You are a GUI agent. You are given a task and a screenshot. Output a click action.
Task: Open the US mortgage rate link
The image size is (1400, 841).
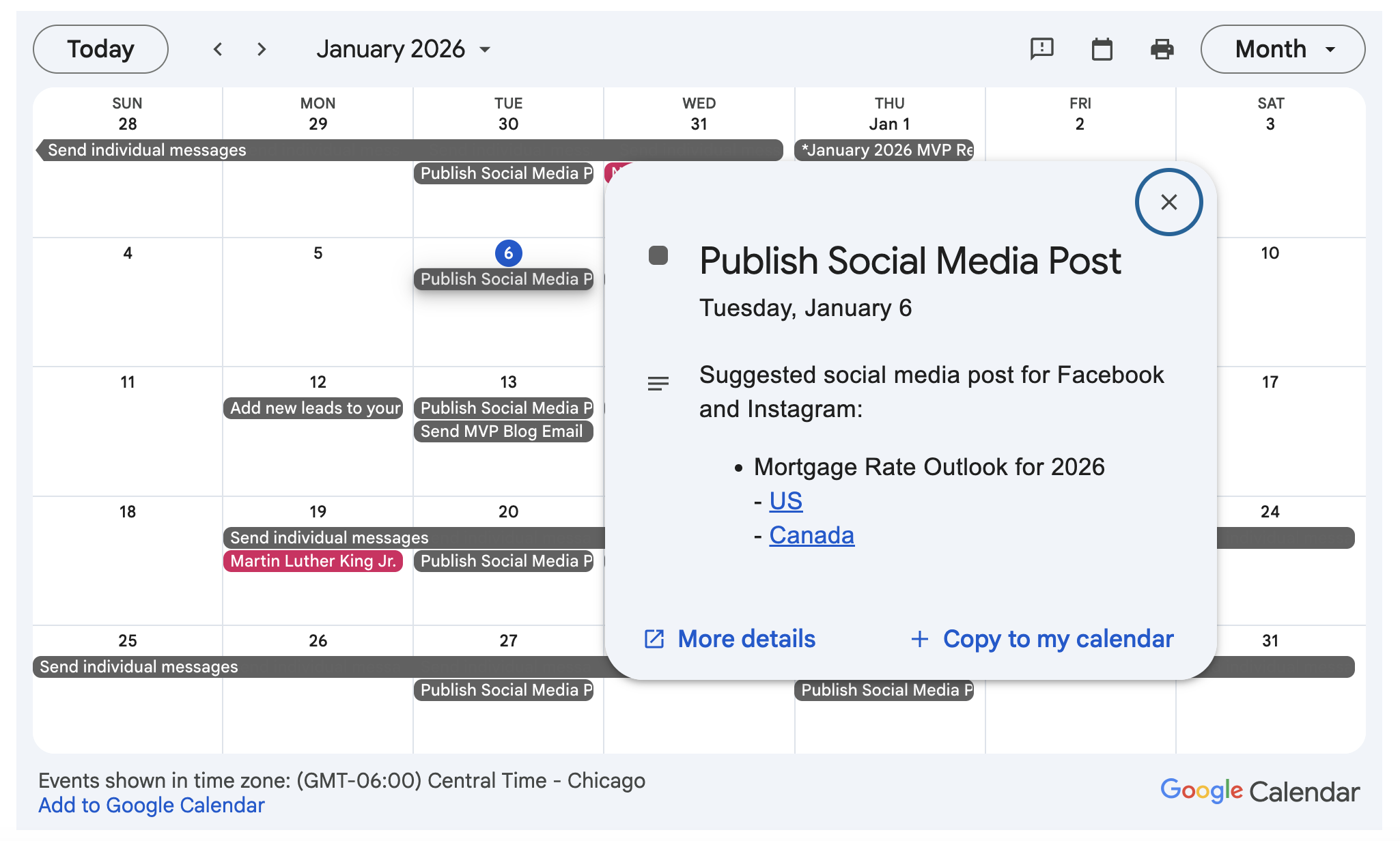coord(785,501)
